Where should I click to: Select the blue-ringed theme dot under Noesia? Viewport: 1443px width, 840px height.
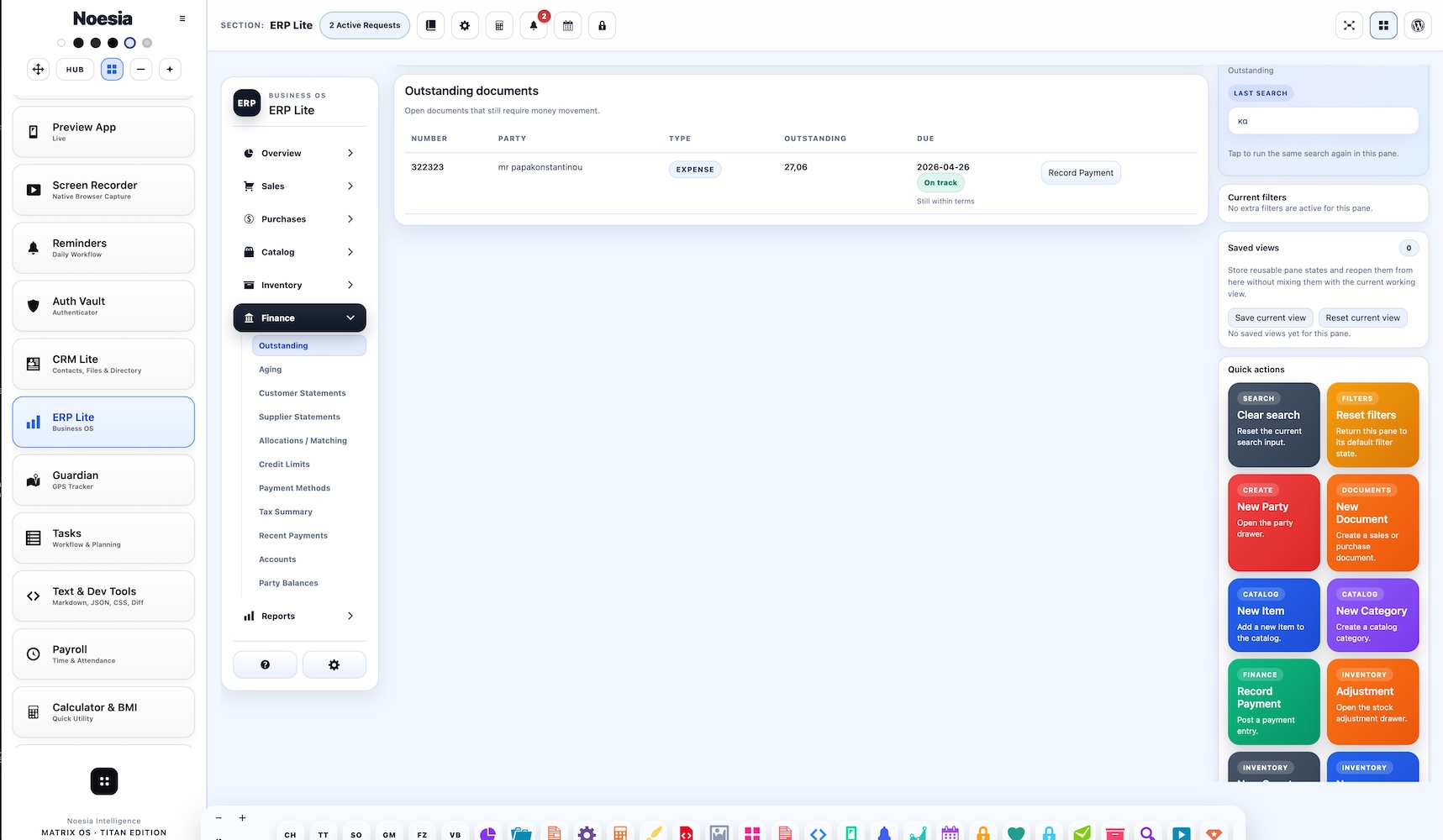pyautogui.click(x=129, y=43)
